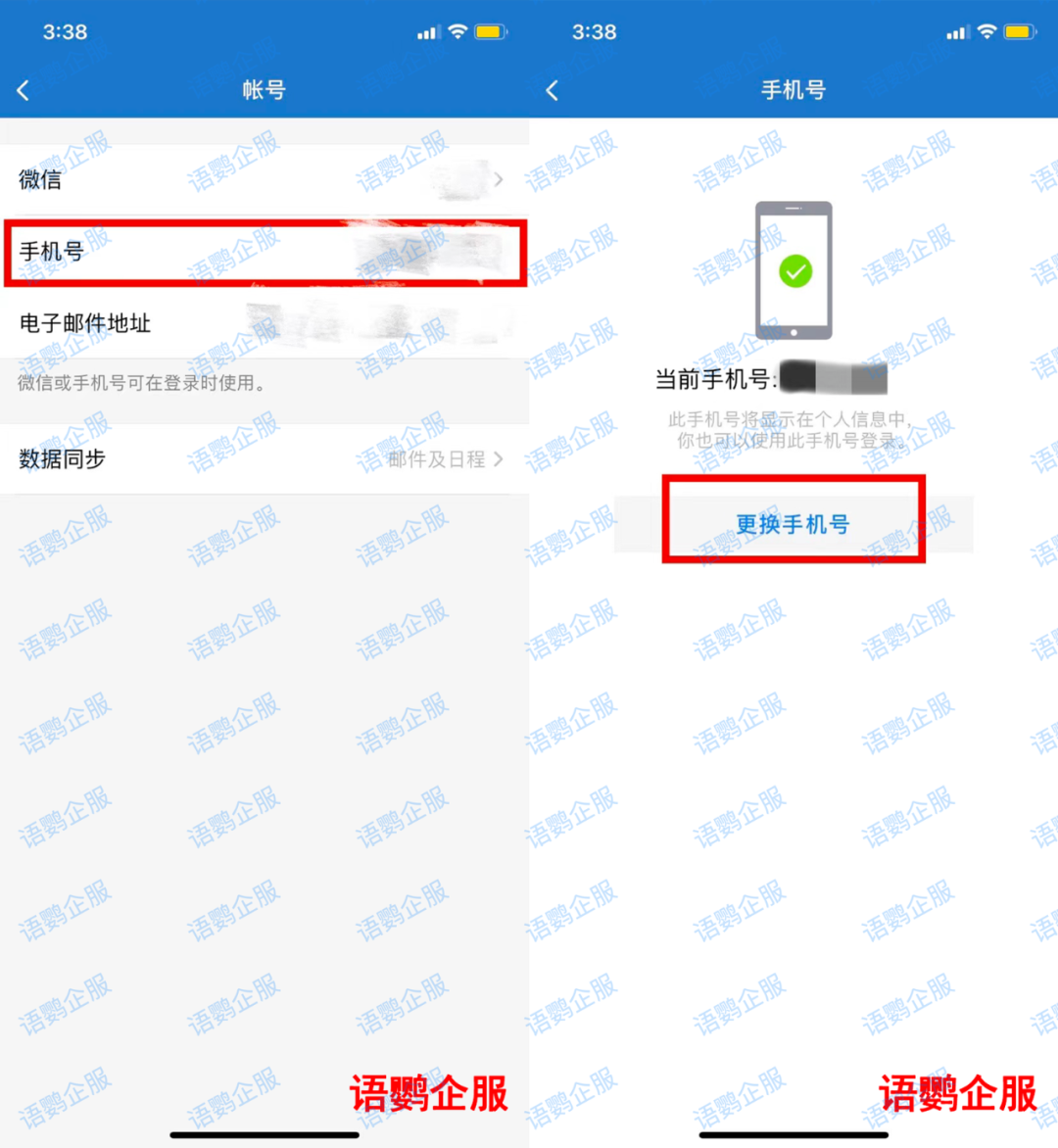Click the phone illustration with green checkmark
This screenshot has height=1148, width=1058.
coord(793,270)
